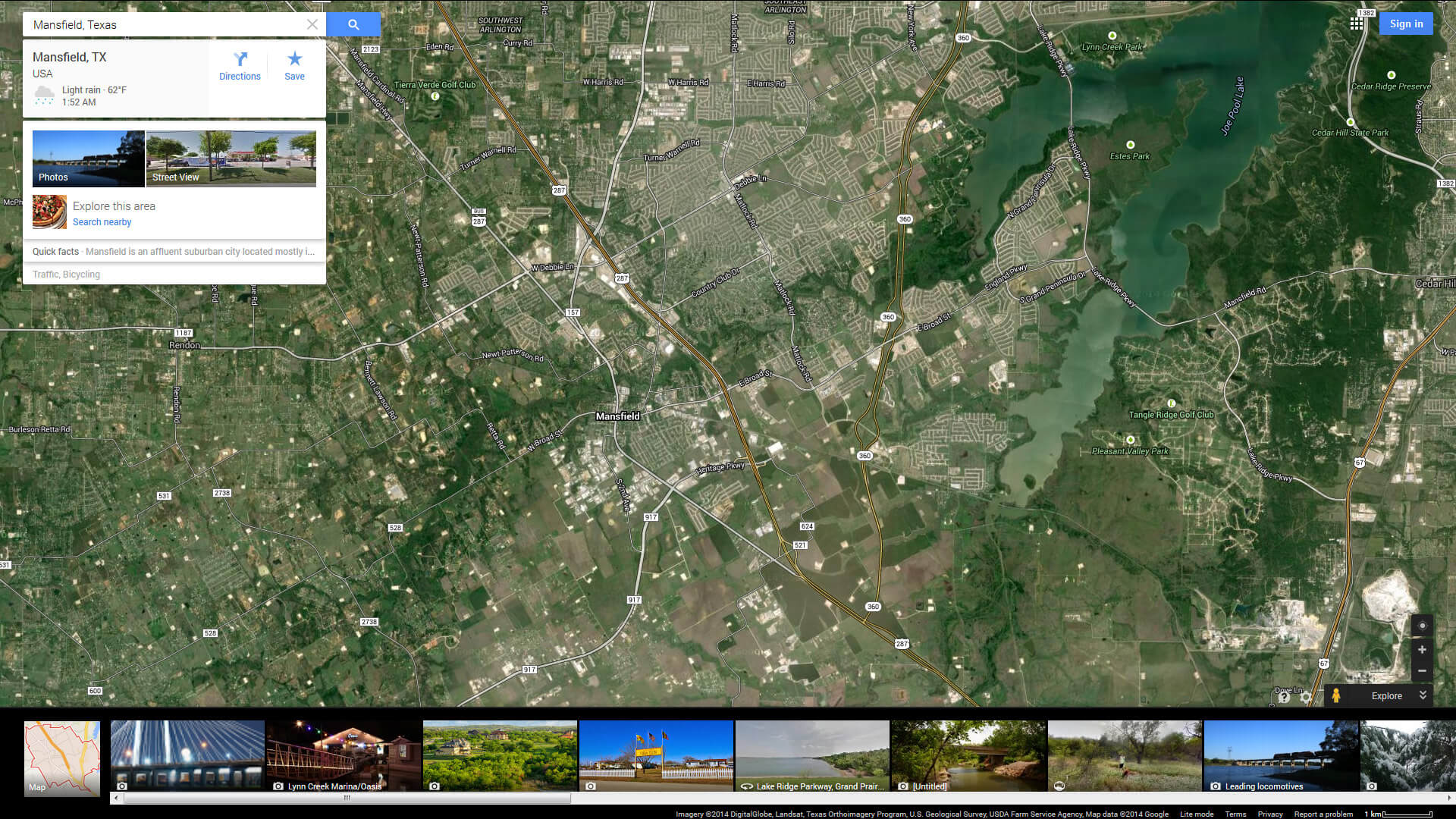This screenshot has width=1456, height=819.
Task: Switch to Map view thumbnail
Action: pos(62,758)
